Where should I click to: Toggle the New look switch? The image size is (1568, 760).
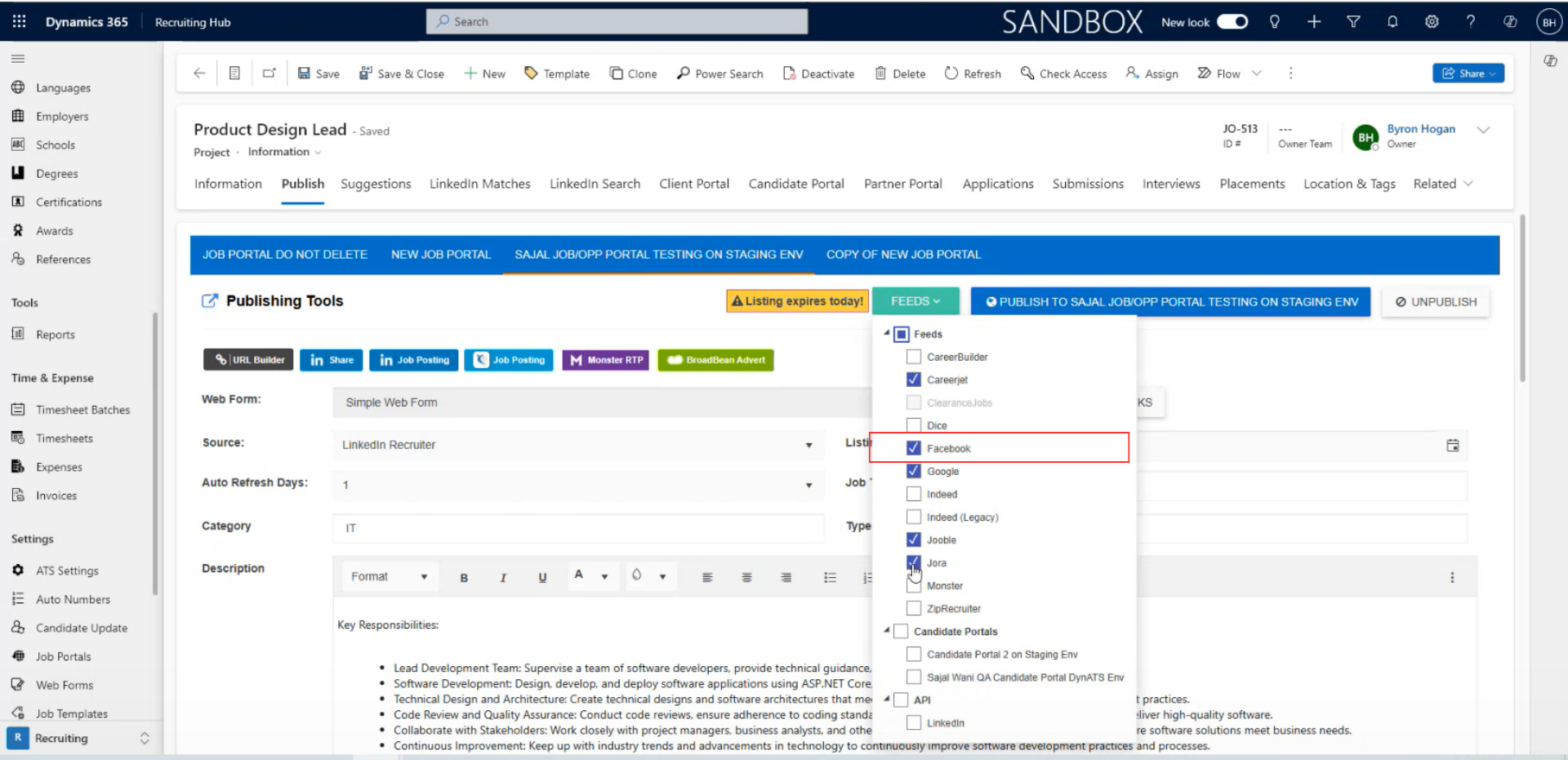[x=1232, y=22]
